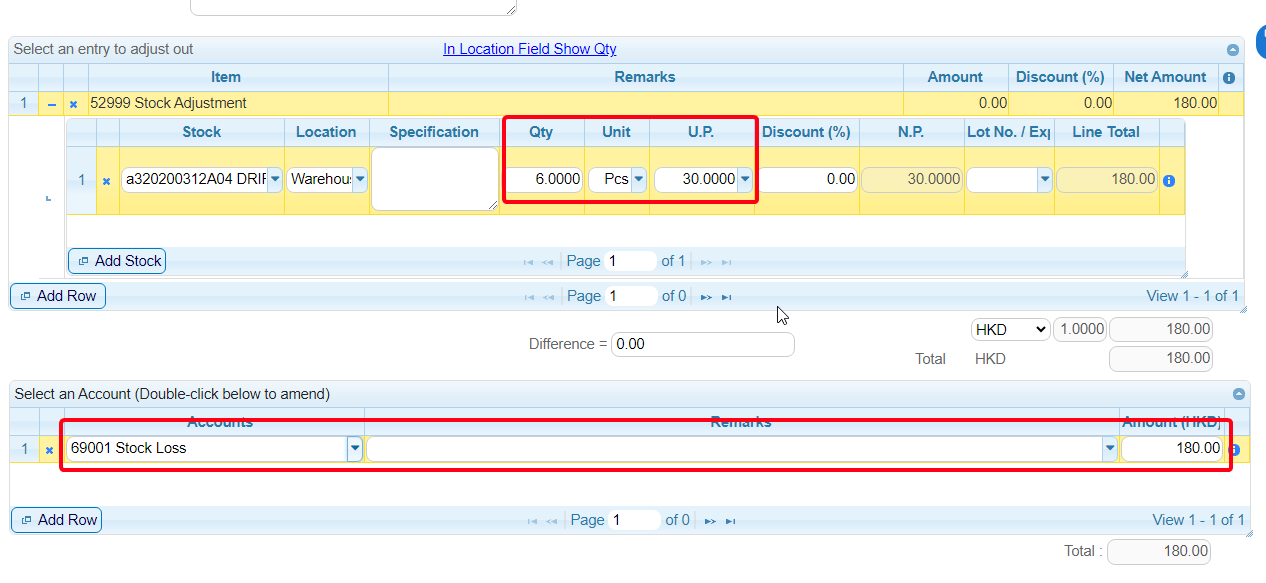Image resolution: width=1266 pixels, height=583 pixels.
Task: Click info icon beside Line Total 180.00
Action: [x=1169, y=181]
